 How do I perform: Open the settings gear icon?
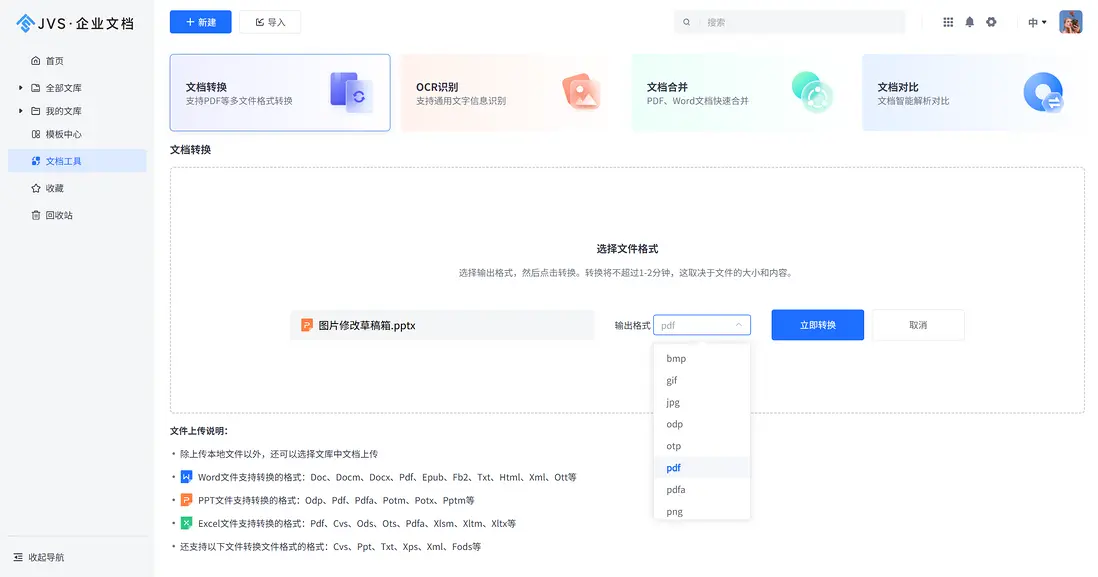pyautogui.click(x=991, y=21)
